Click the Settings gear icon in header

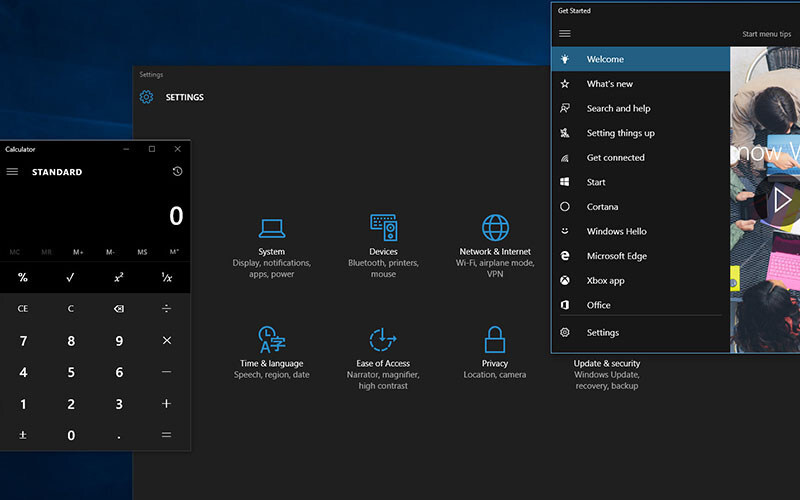coord(146,97)
